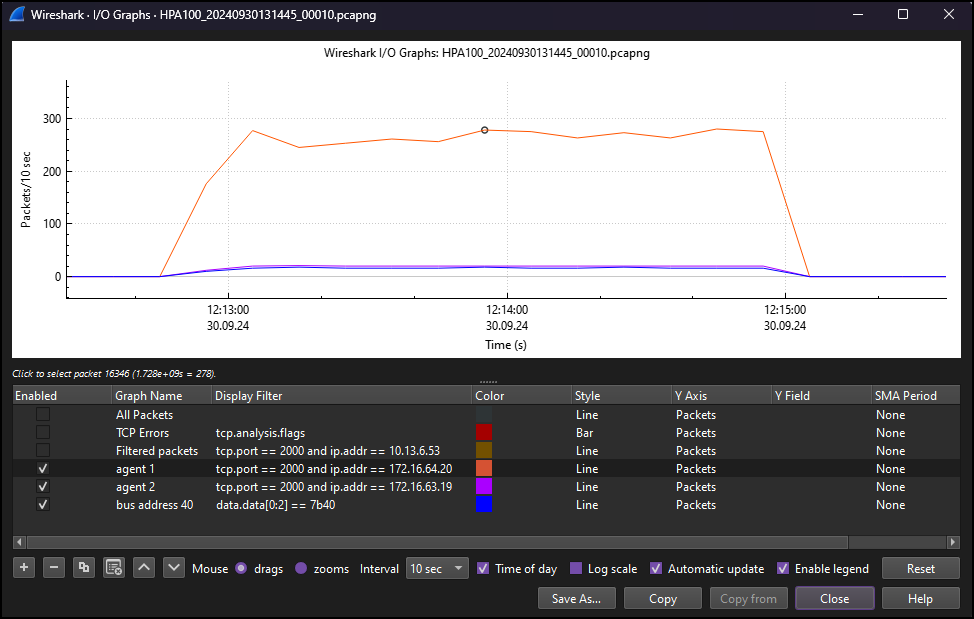Open SMA Period None for bus address 40

click(916, 505)
